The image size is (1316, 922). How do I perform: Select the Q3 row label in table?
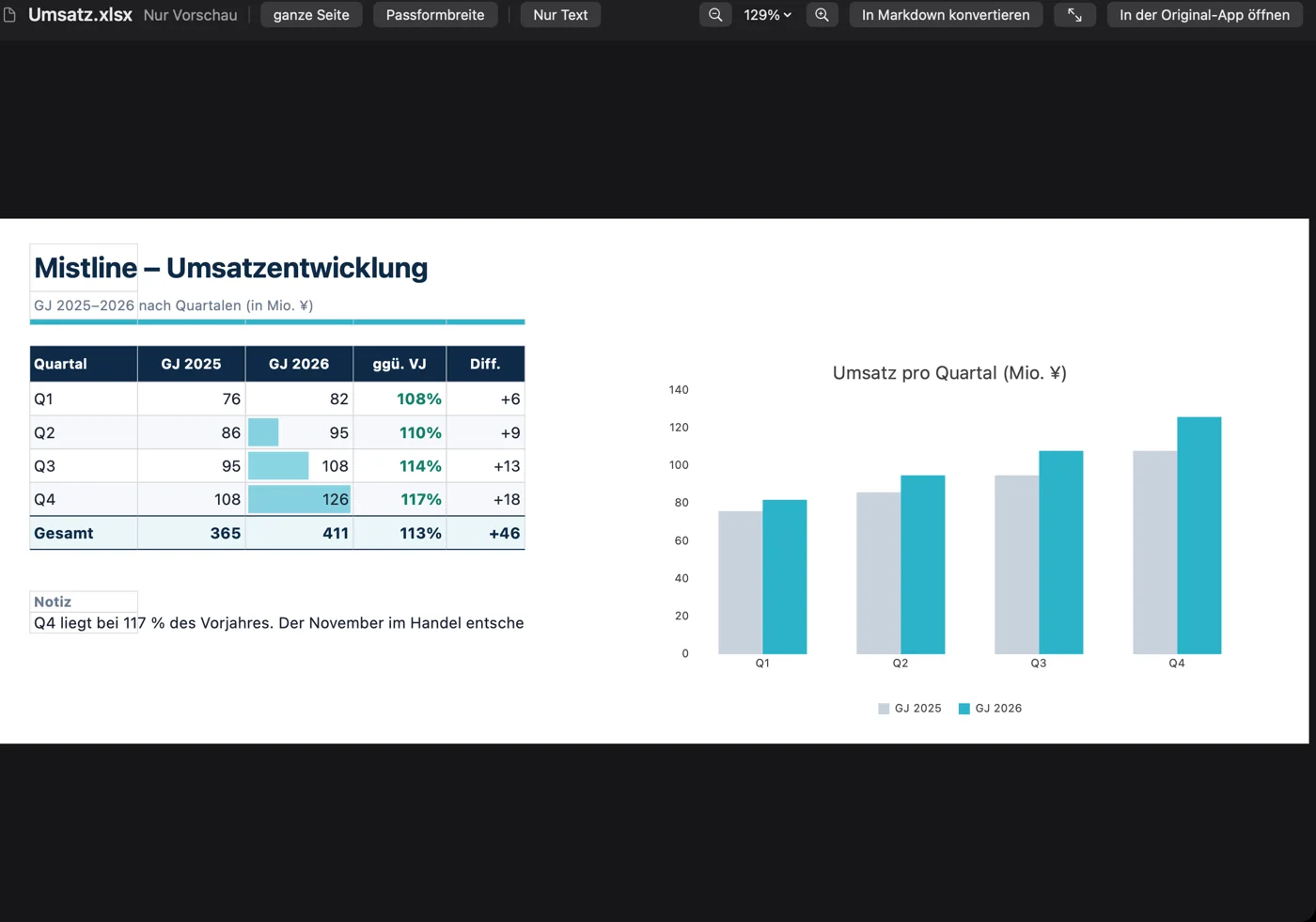(x=84, y=466)
